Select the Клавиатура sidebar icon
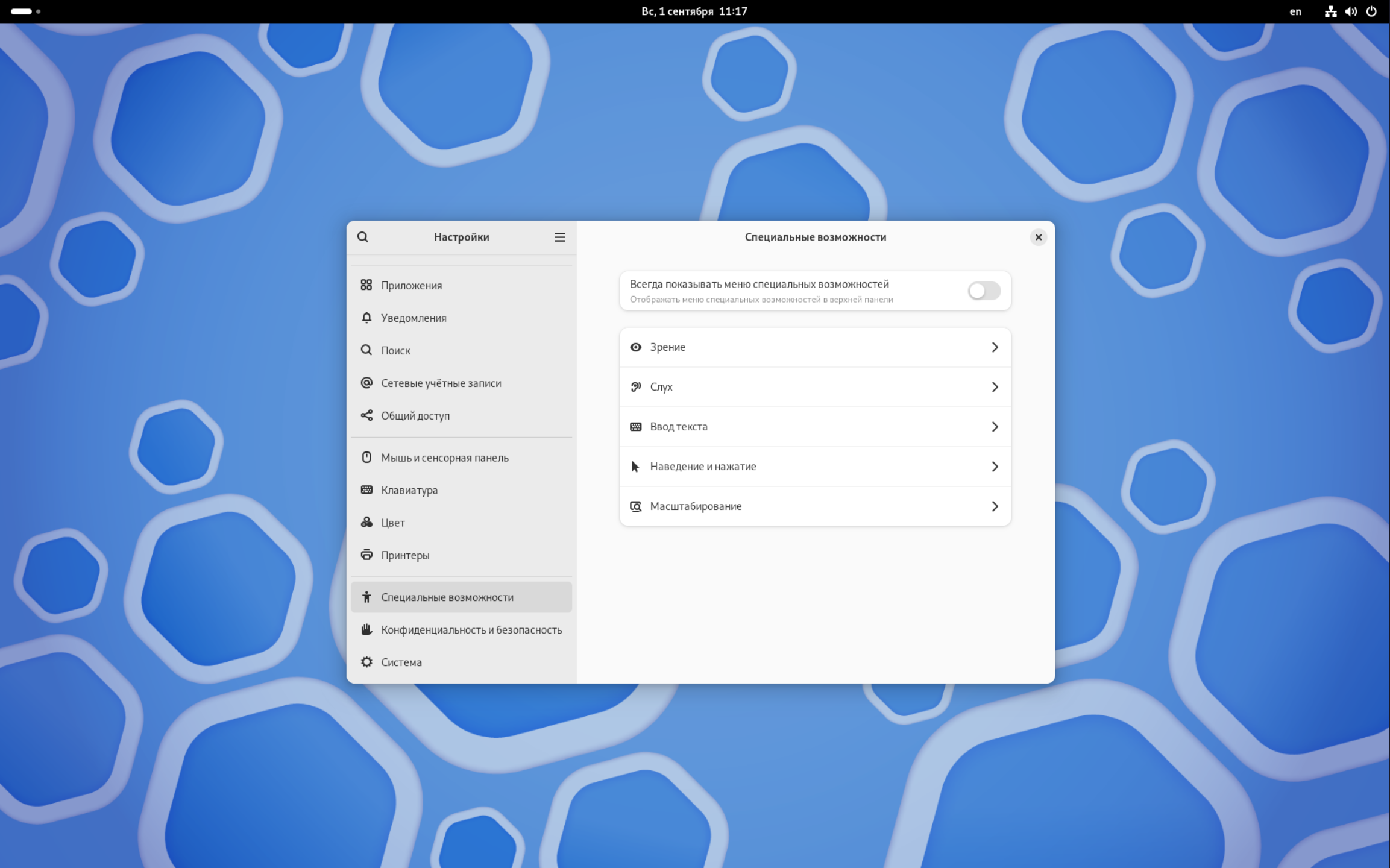 coord(366,489)
